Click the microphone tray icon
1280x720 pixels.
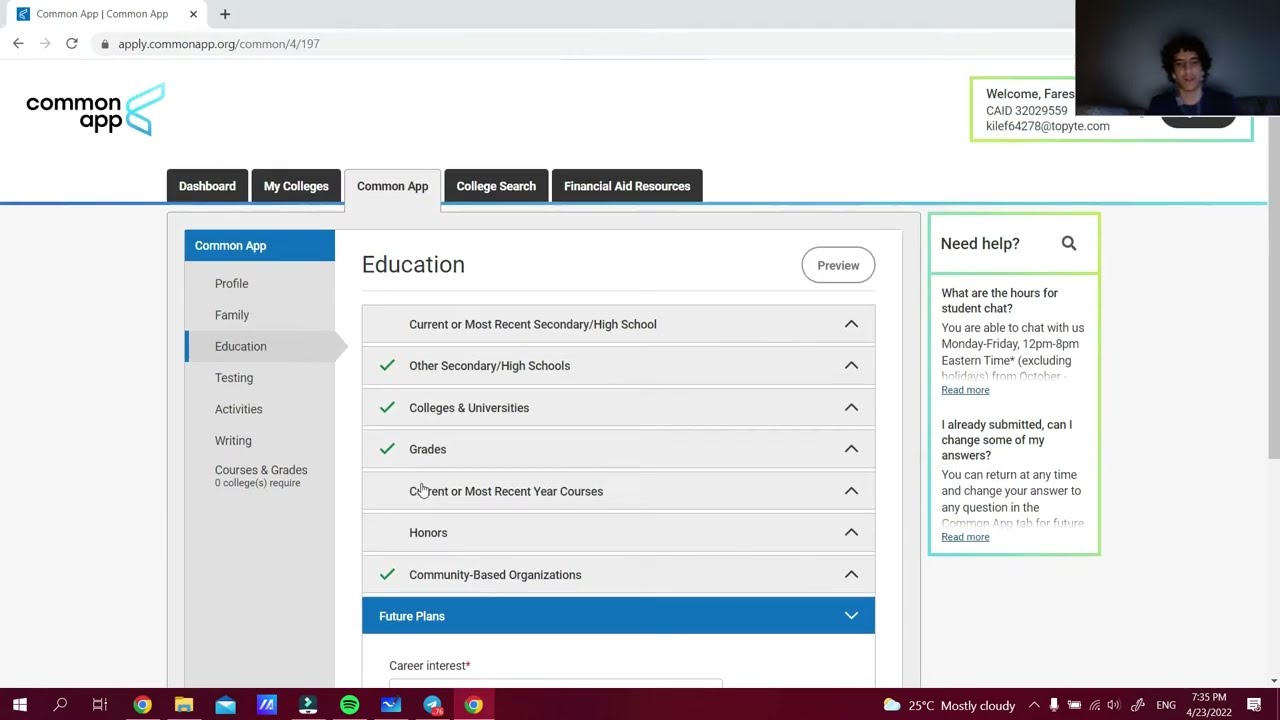pos(1054,705)
